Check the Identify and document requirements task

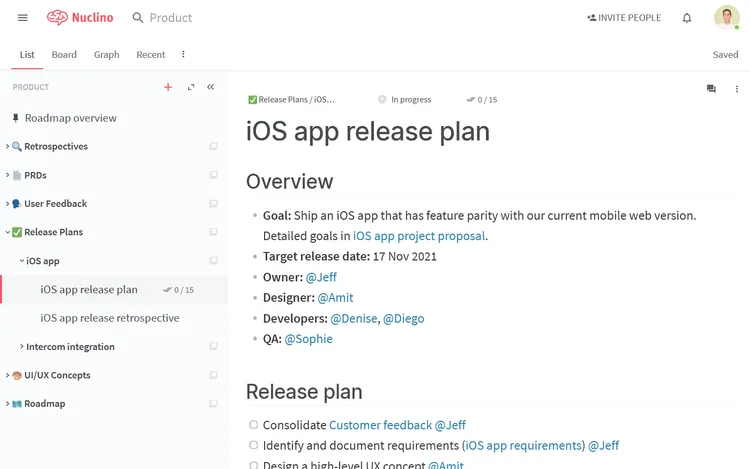point(254,445)
